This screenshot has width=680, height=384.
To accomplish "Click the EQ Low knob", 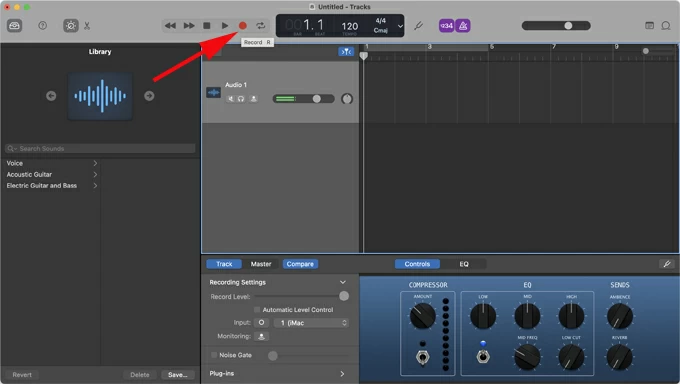I will tap(483, 315).
